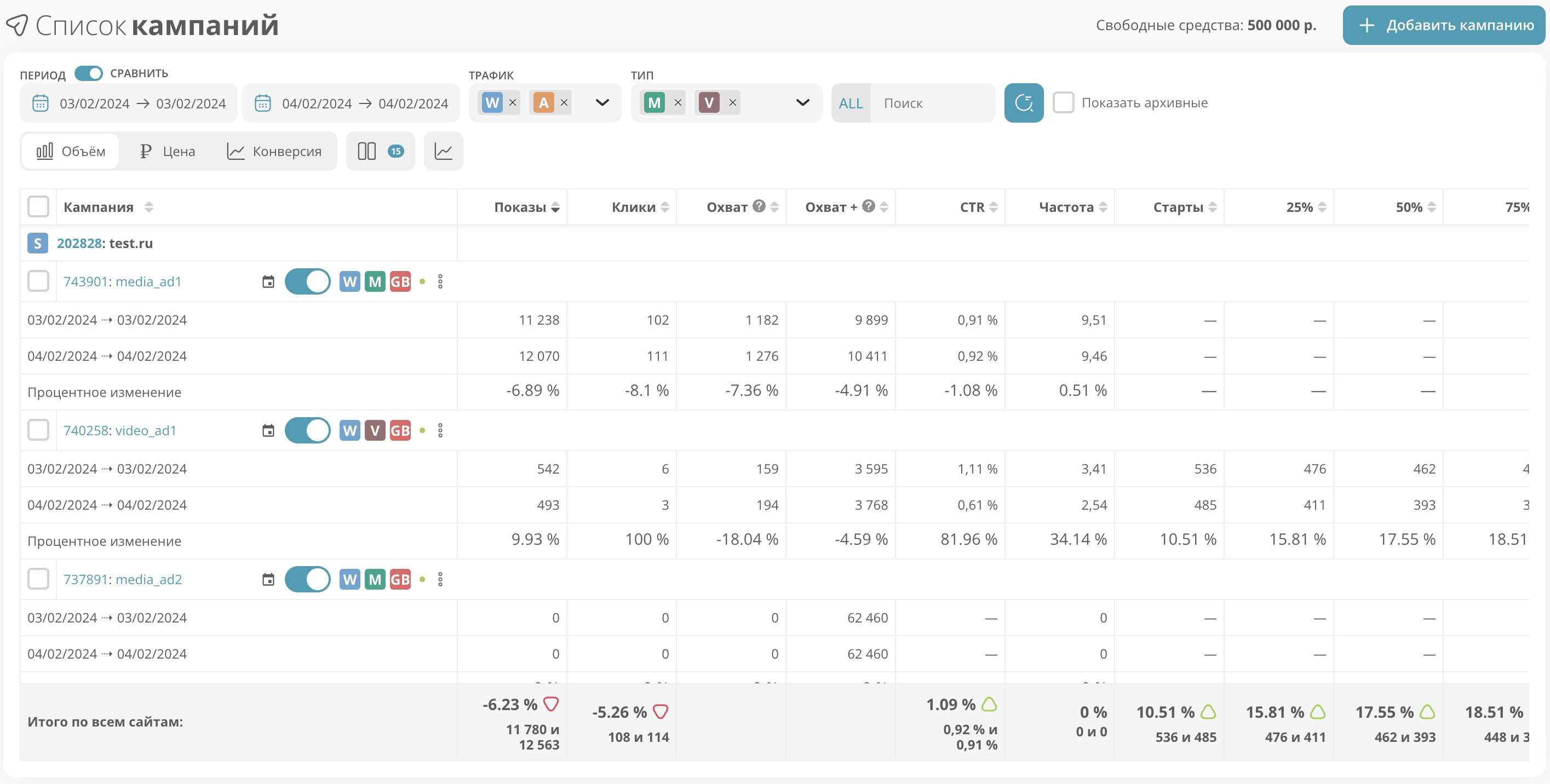Click the S site badge for test.ru
Viewport: 1550px width, 784px height.
point(37,243)
